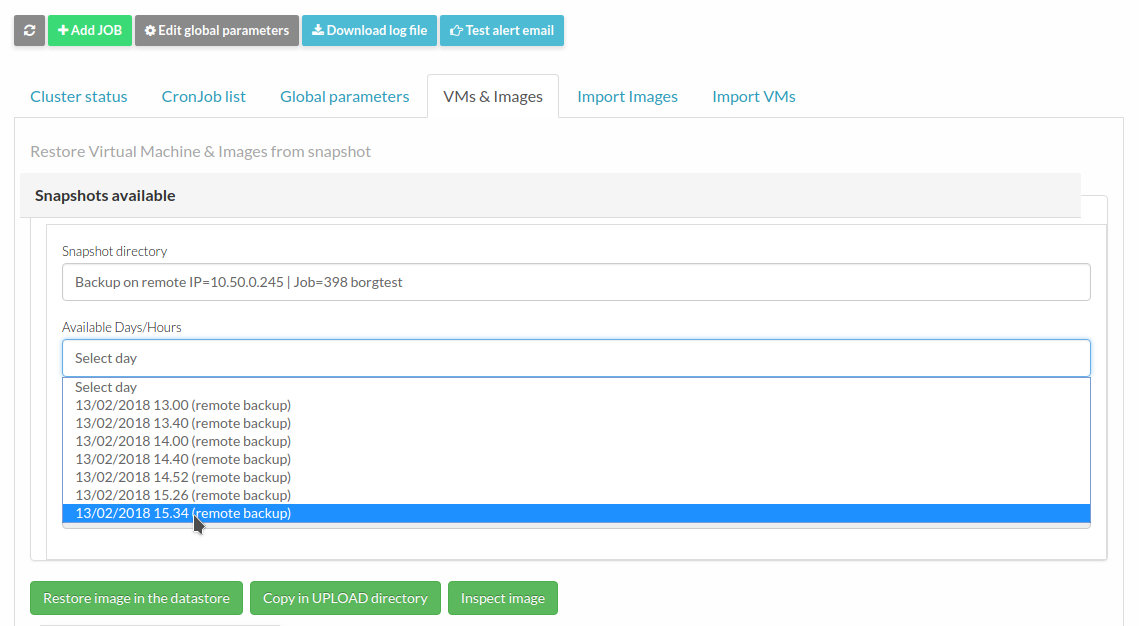1139x626 pixels.
Task: Pick 13/02/2018 14.52 remote backup
Action: (576, 477)
